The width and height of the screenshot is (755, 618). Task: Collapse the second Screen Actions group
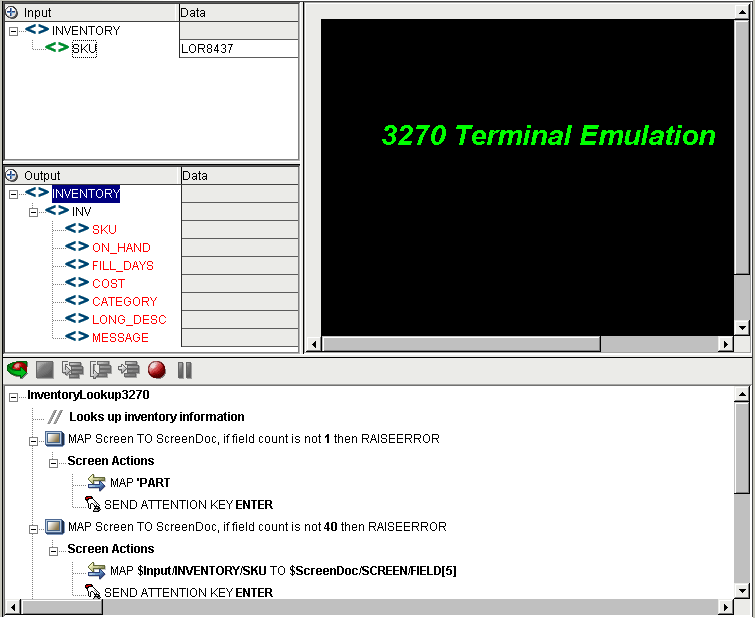click(x=53, y=551)
